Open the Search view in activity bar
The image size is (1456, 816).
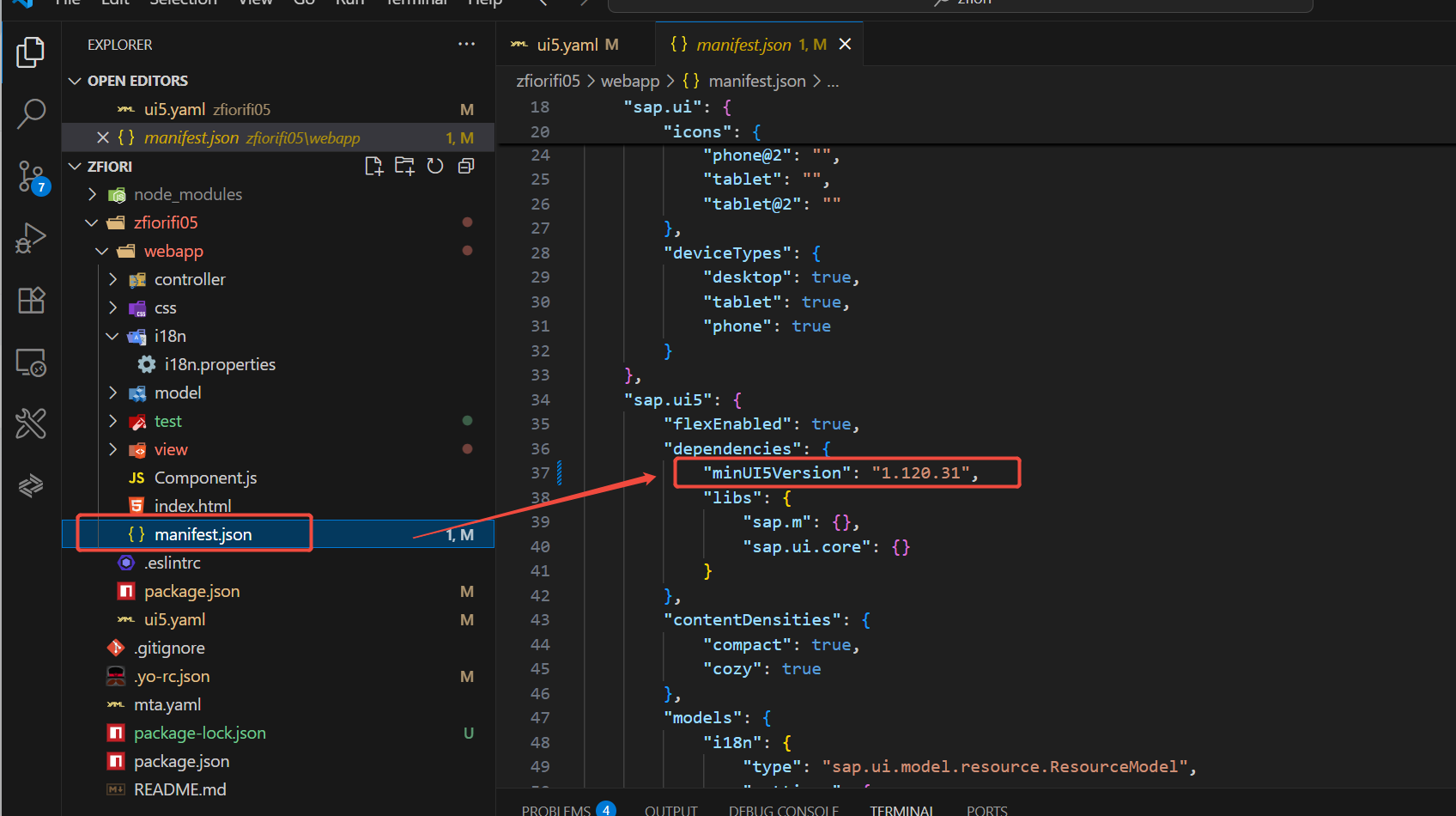31,113
